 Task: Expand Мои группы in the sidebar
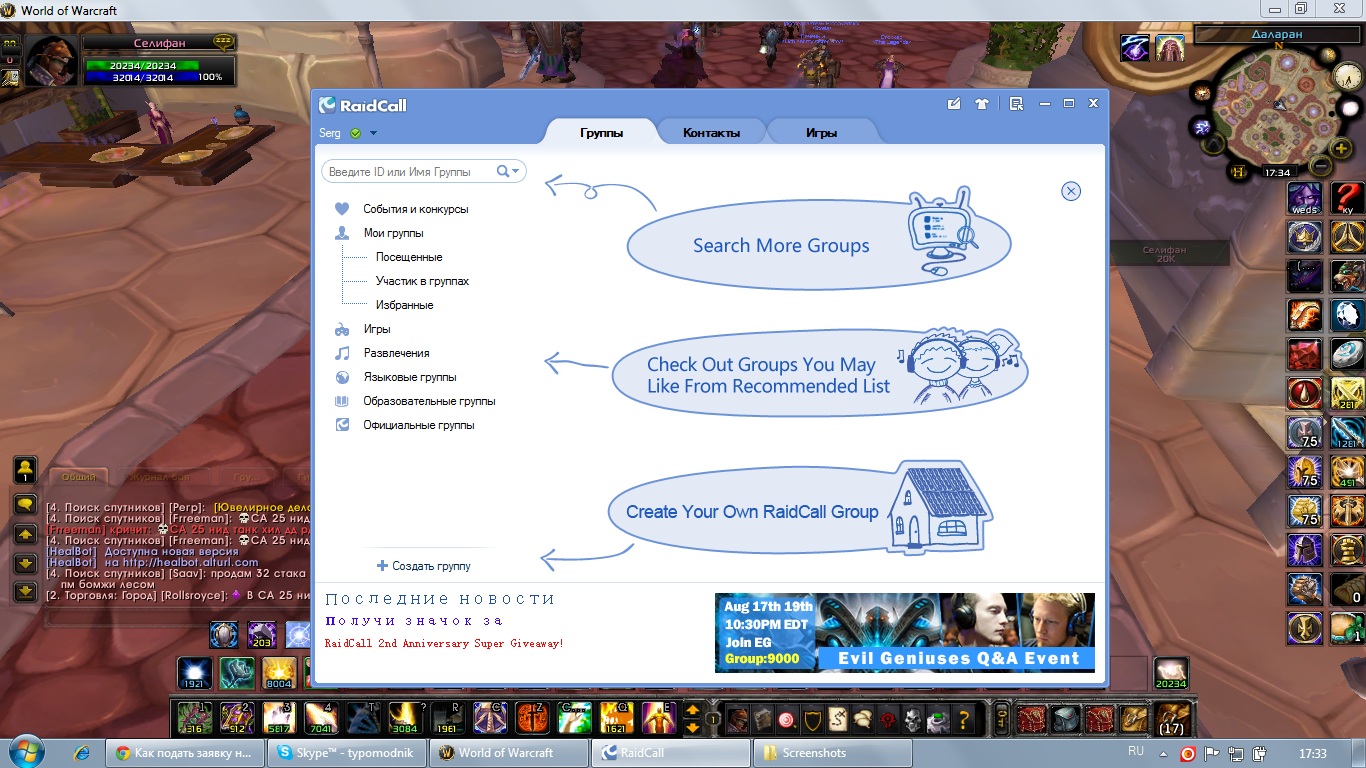(x=393, y=233)
